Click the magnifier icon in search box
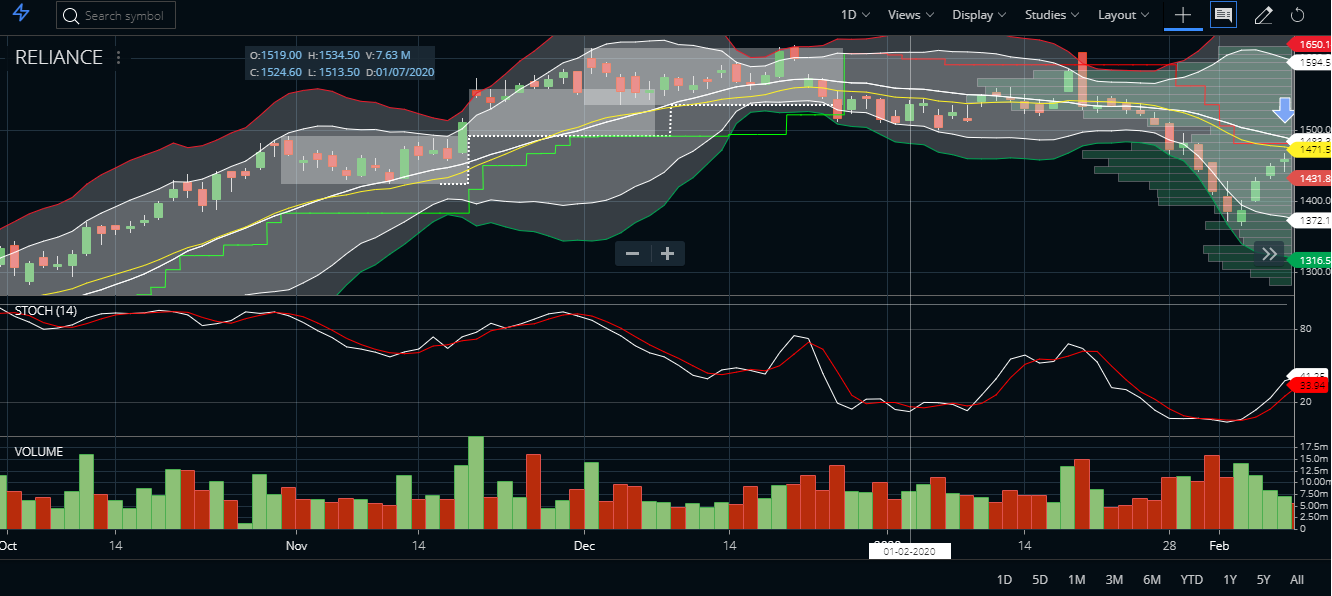The image size is (1332, 596). pos(71,15)
